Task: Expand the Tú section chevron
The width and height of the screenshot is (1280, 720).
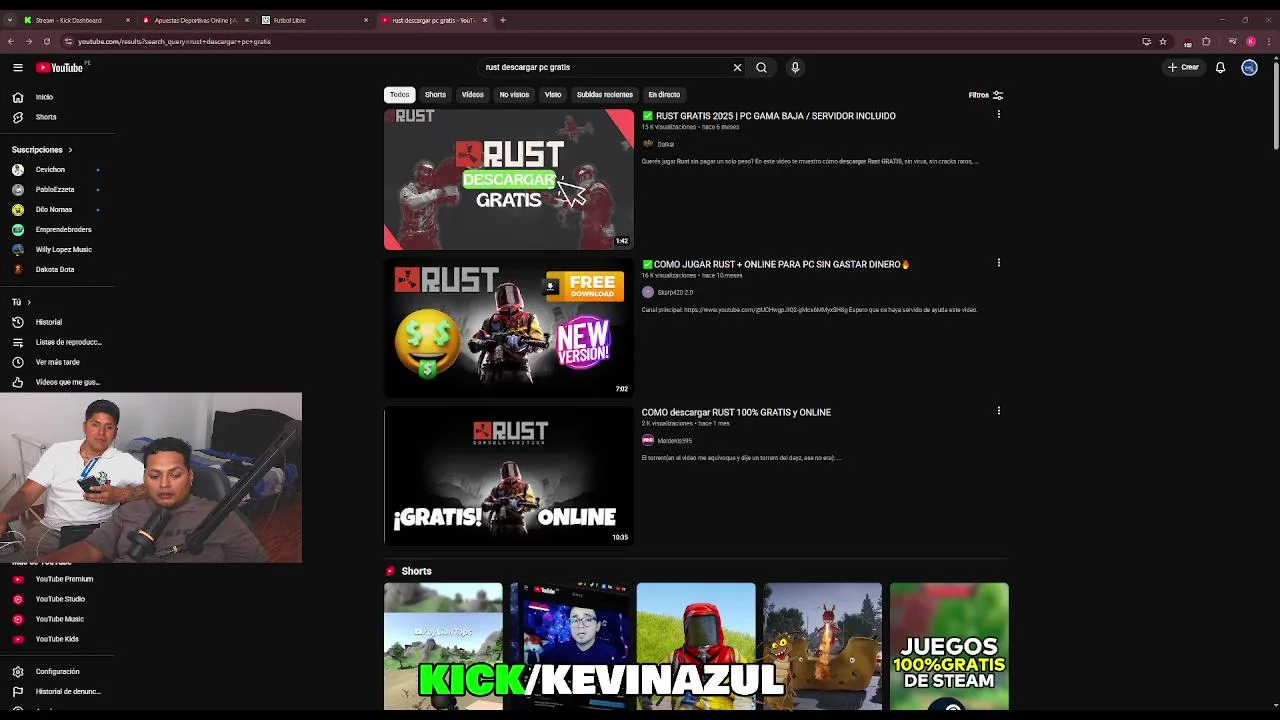Action: click(28, 302)
